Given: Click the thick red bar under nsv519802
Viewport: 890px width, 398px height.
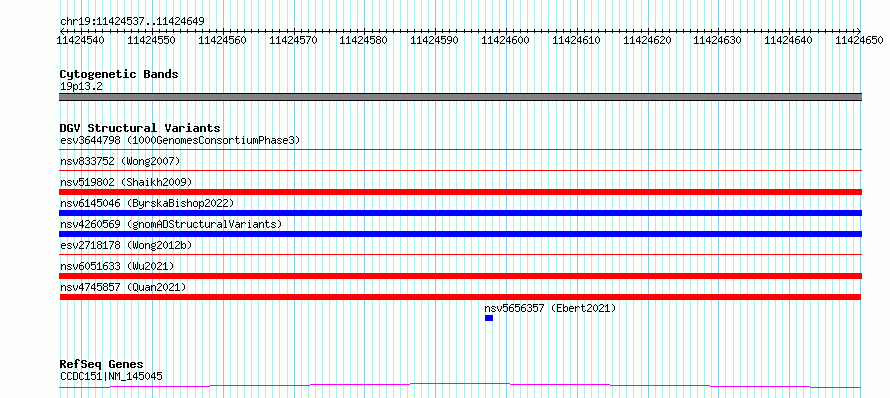Looking at the screenshot, I should pyautogui.click(x=460, y=192).
